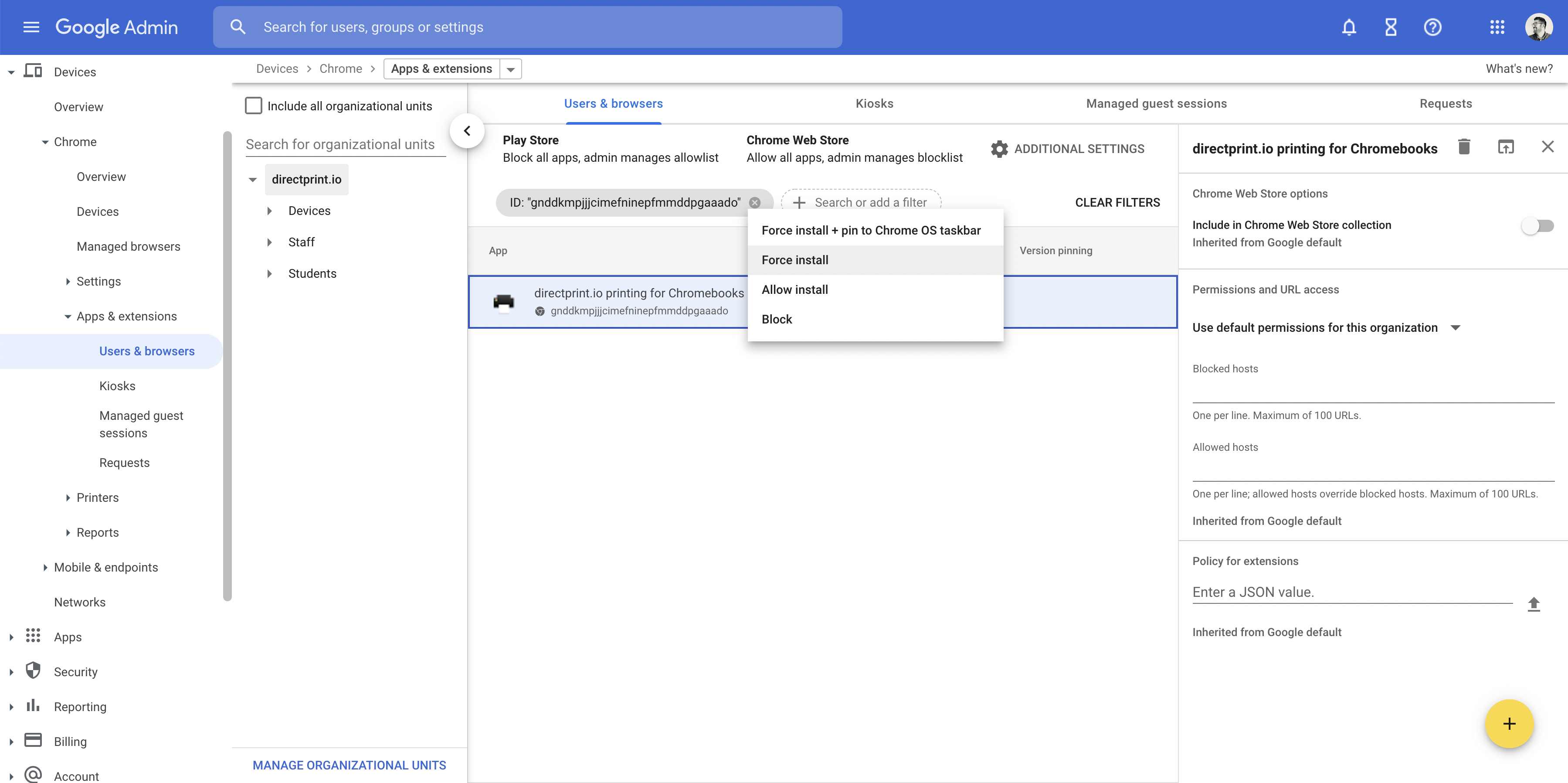Click the Reporting bar chart icon
Screen dimensions: 1568x783
click(x=33, y=706)
